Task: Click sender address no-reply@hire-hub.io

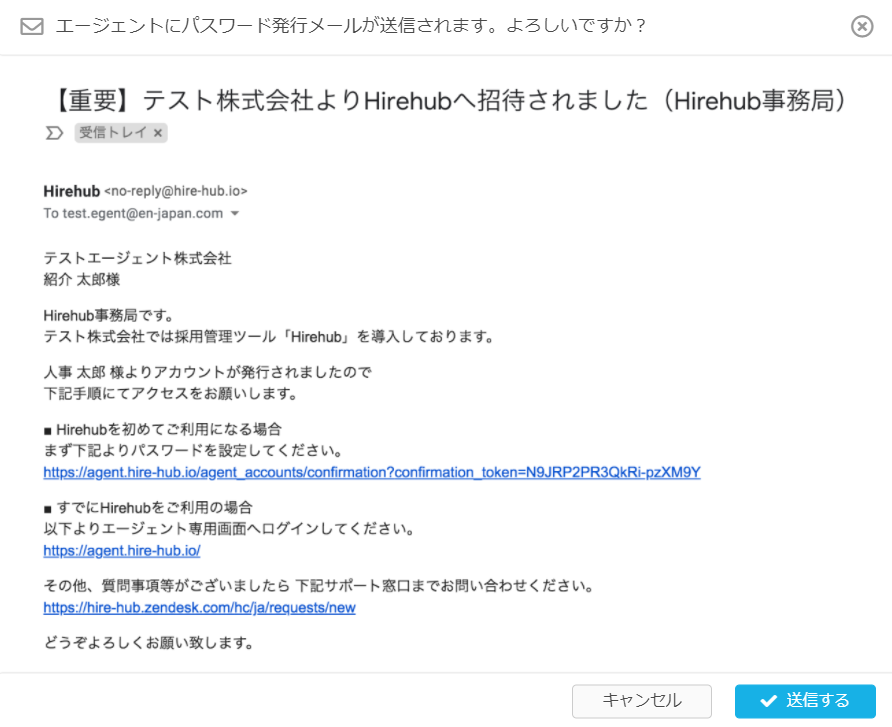Action: (176, 191)
